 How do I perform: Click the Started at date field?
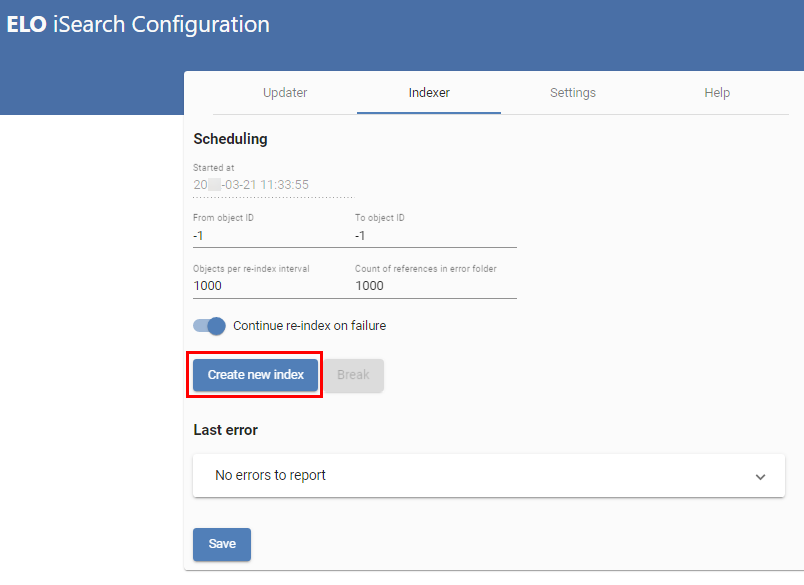coord(274,185)
